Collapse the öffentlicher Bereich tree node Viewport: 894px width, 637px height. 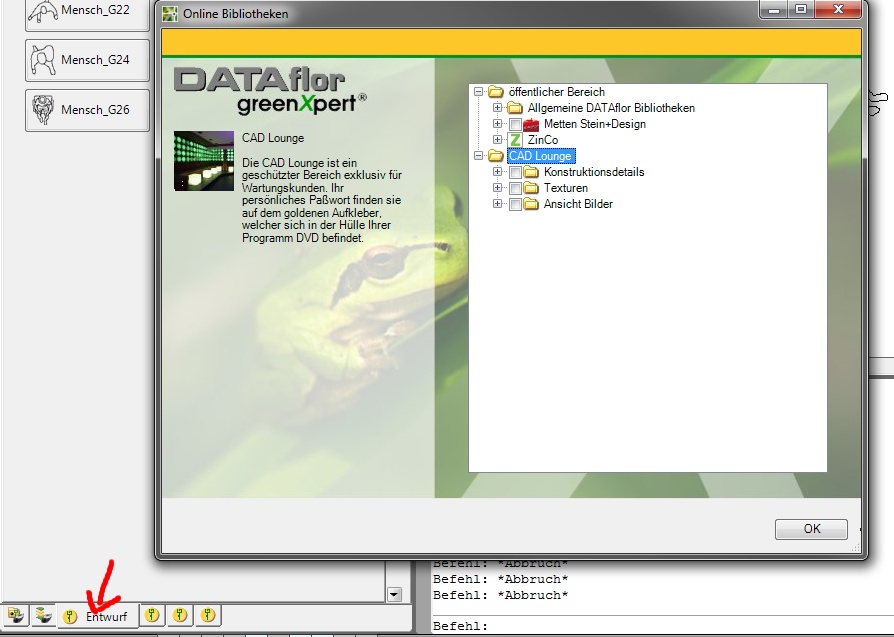478,92
